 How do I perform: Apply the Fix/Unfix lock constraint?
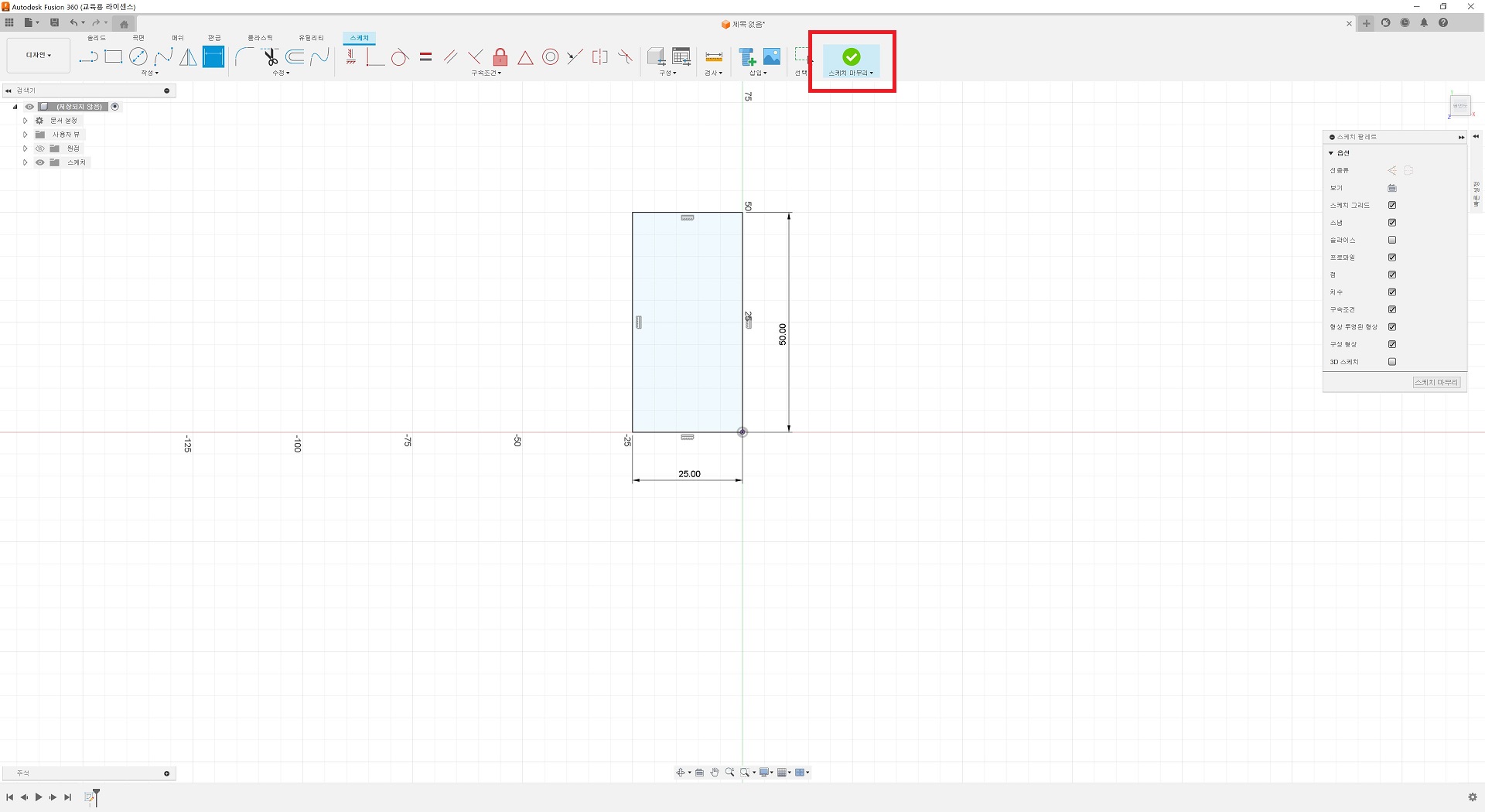click(500, 56)
